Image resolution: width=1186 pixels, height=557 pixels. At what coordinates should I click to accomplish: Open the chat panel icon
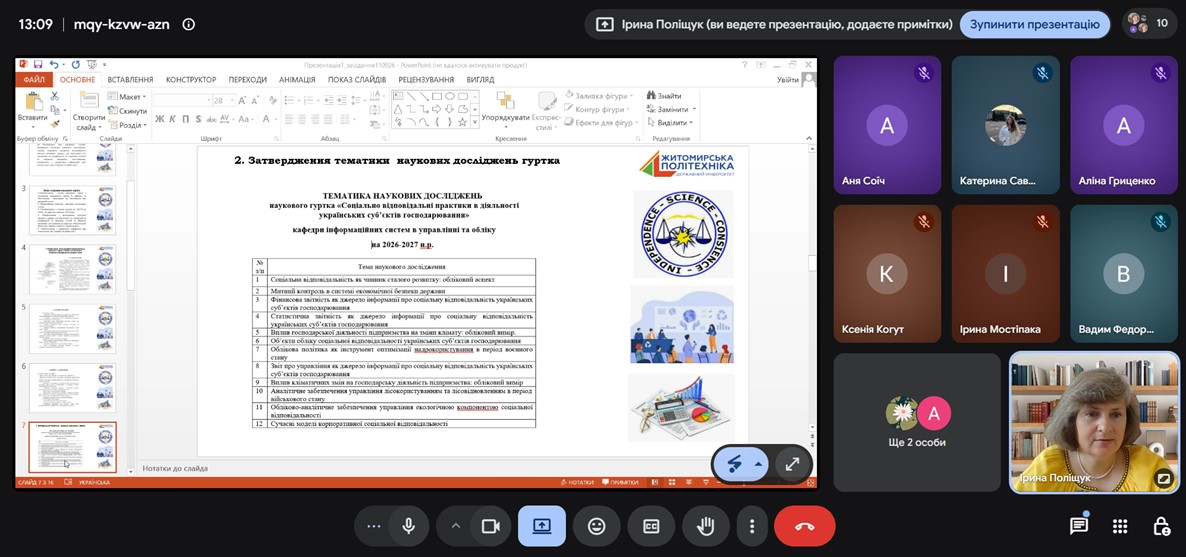tap(1079, 526)
